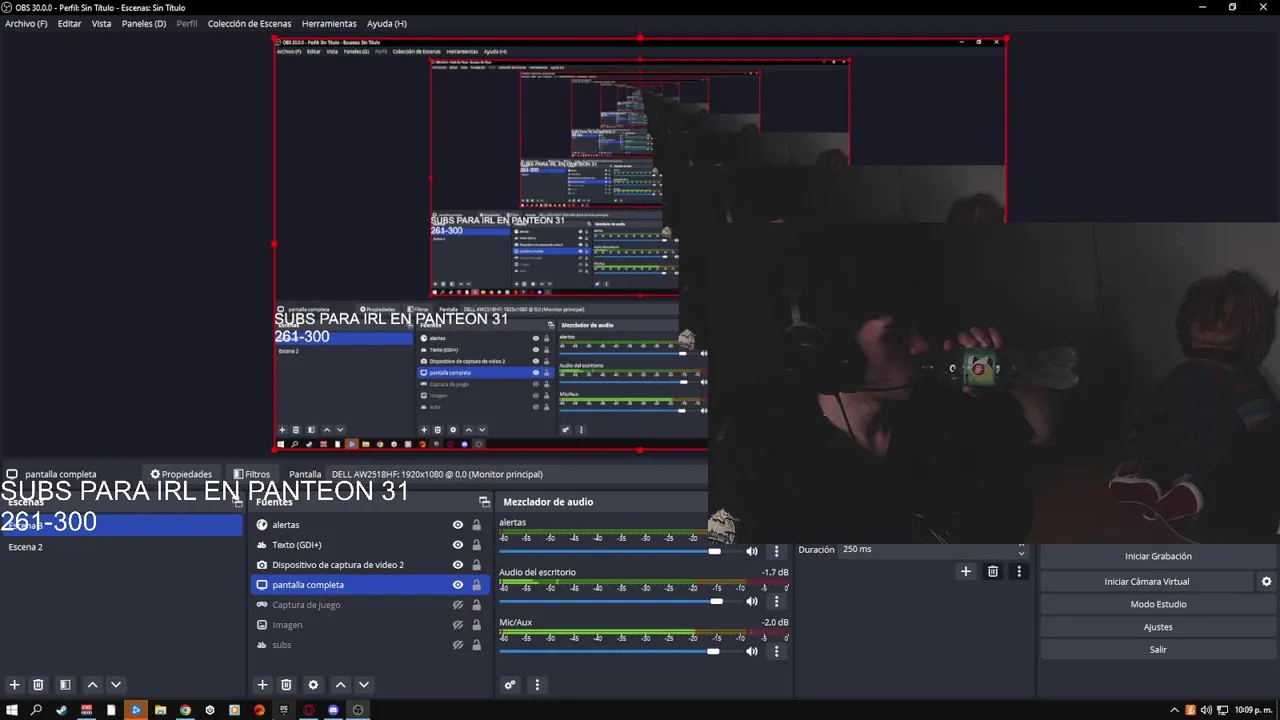Move selected source up in Fuentes

point(340,685)
